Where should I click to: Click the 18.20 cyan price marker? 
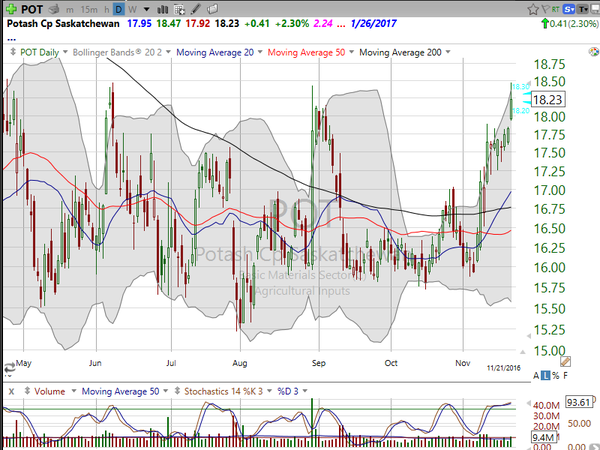521,111
